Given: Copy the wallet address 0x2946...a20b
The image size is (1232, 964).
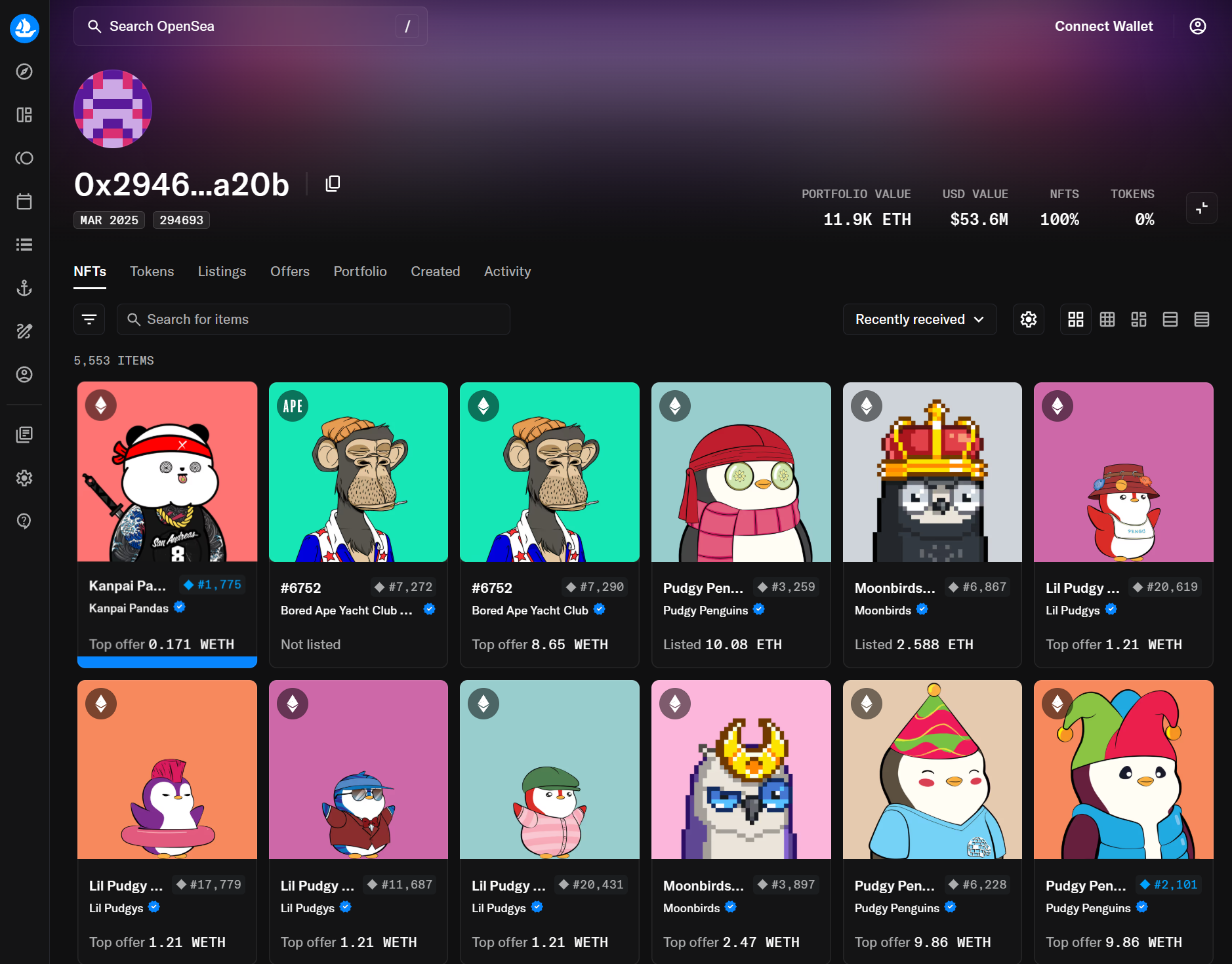Looking at the screenshot, I should (x=333, y=184).
